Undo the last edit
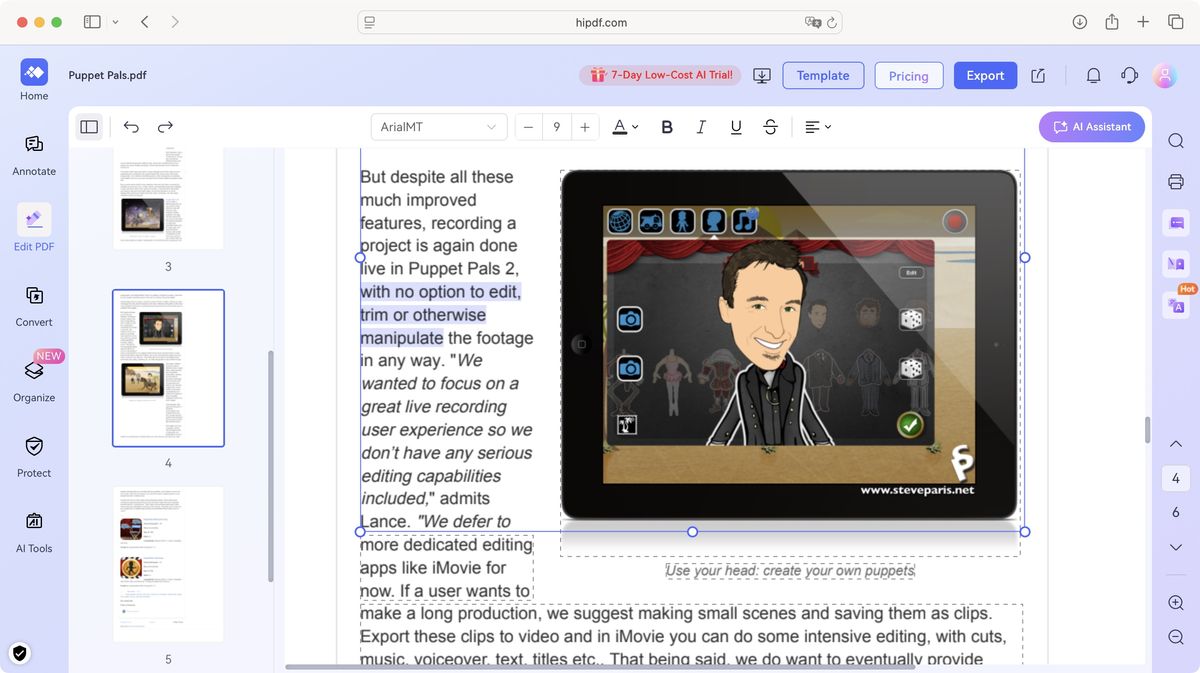The width and height of the screenshot is (1200, 673). coord(132,126)
